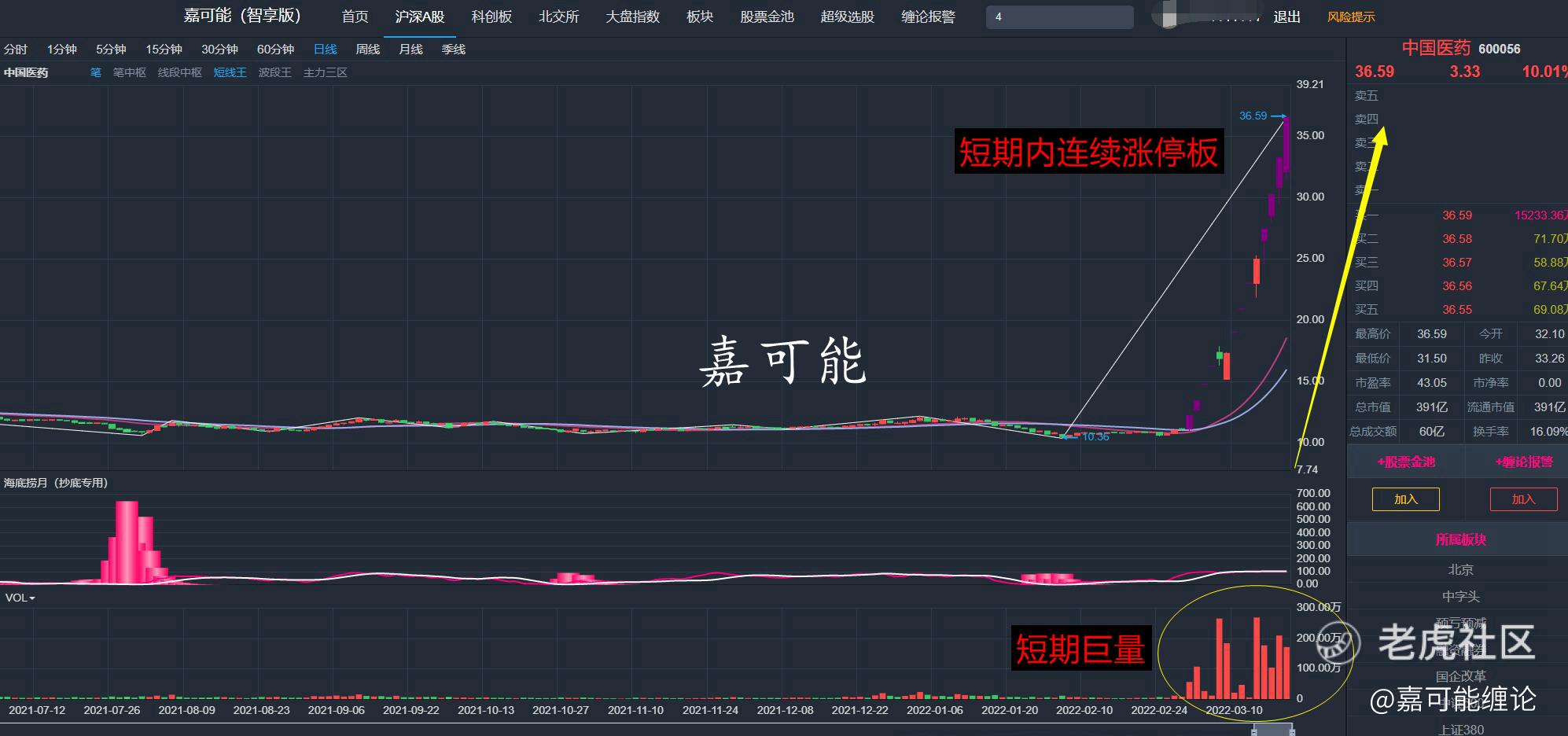Switch chart to 分时 view

(x=16, y=50)
